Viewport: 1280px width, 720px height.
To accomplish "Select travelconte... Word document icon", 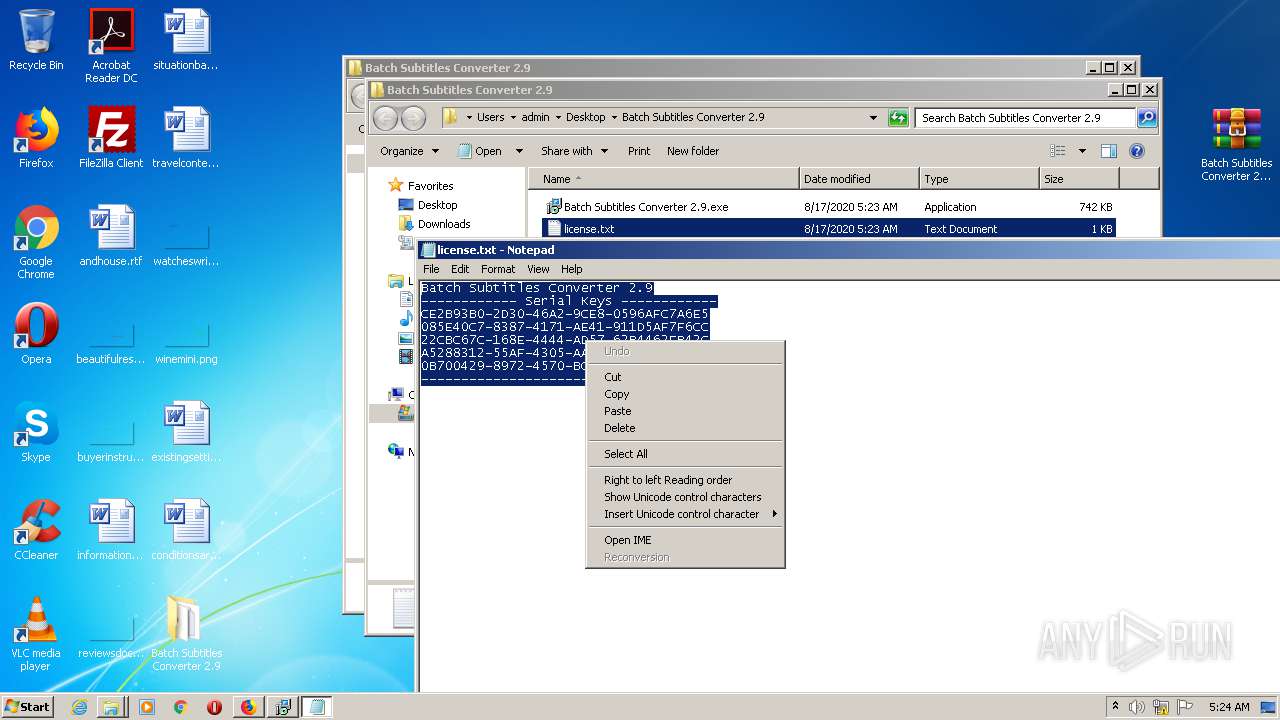I will click(x=186, y=138).
